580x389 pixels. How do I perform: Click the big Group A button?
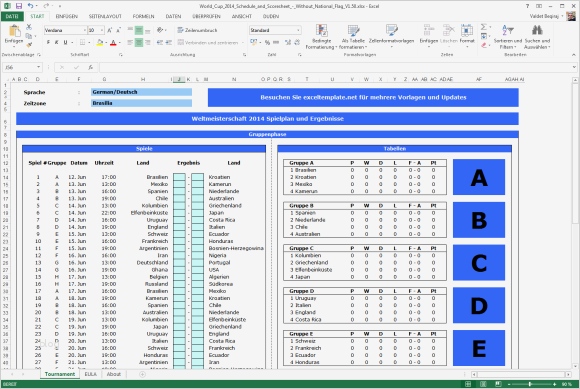[479, 177]
